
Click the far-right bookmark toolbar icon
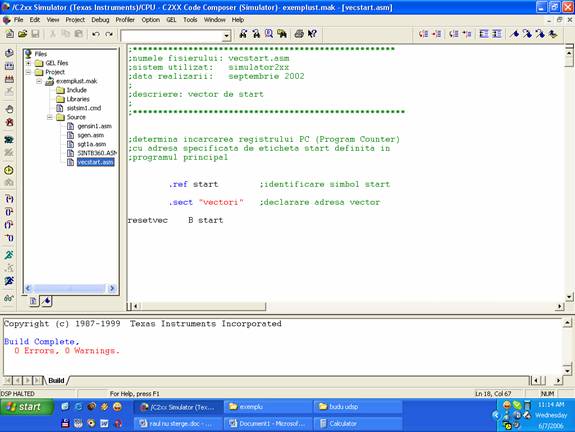click(x=553, y=34)
